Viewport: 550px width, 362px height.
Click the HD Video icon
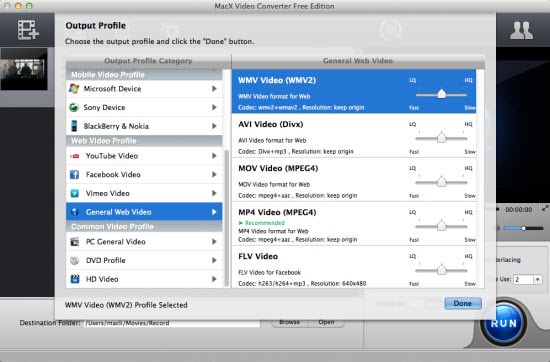[75, 279]
